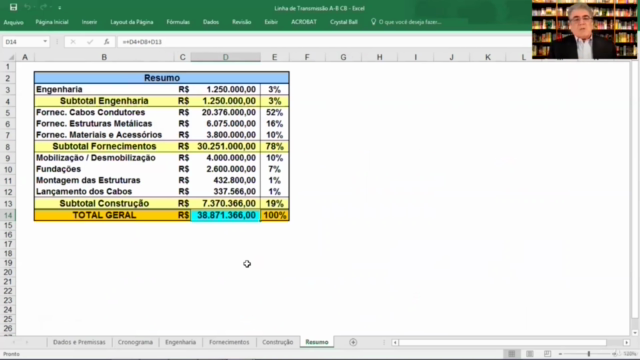The width and height of the screenshot is (640, 360).
Task: Click the active Resumo sheet tab
Action: click(x=317, y=342)
